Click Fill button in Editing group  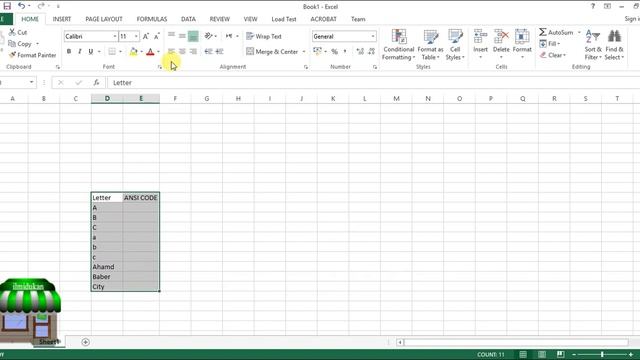549,44
